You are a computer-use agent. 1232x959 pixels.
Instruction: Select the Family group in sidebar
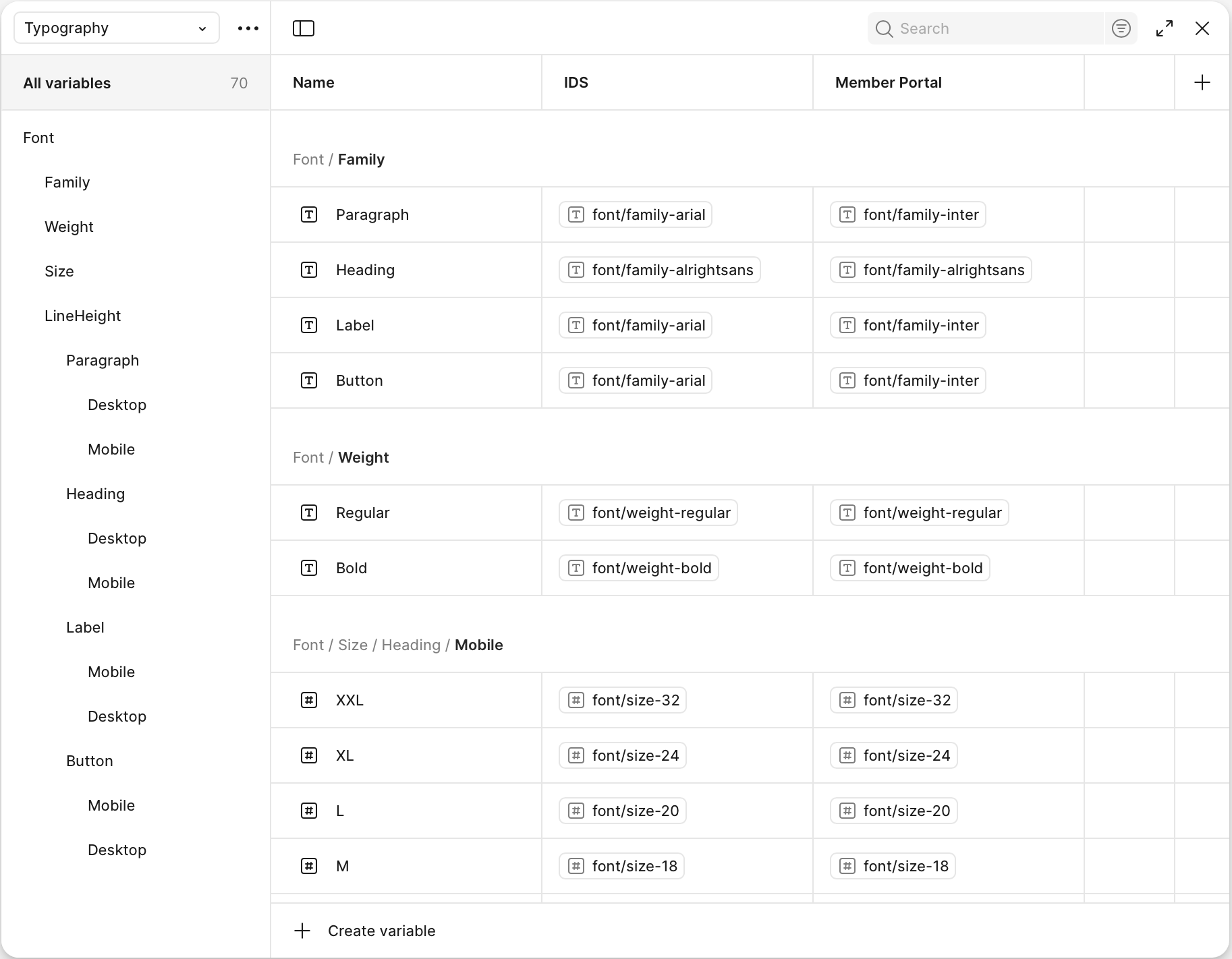click(67, 182)
